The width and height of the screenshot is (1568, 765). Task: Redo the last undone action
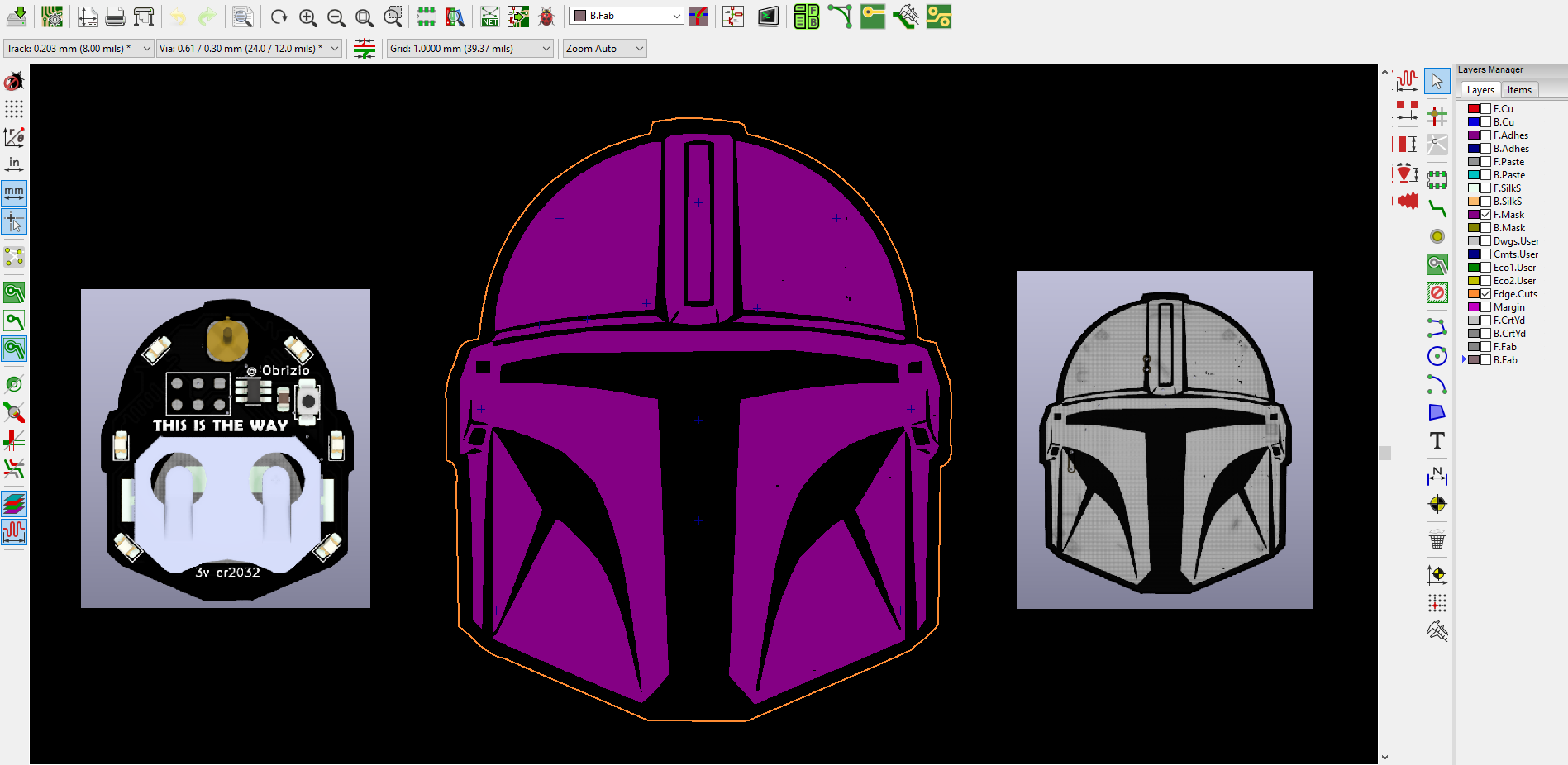click(207, 16)
